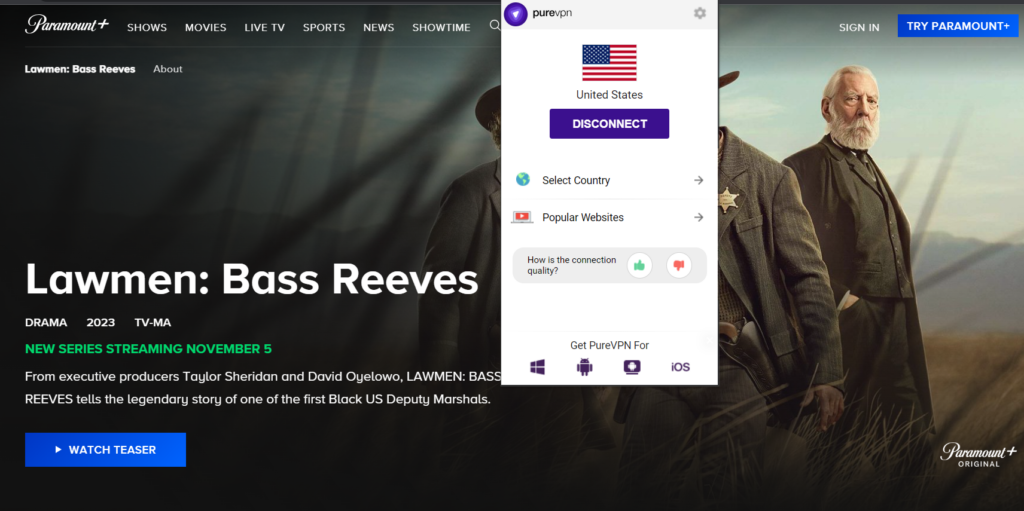
Task: Get PureVPN for Windows icon
Action: click(x=537, y=367)
